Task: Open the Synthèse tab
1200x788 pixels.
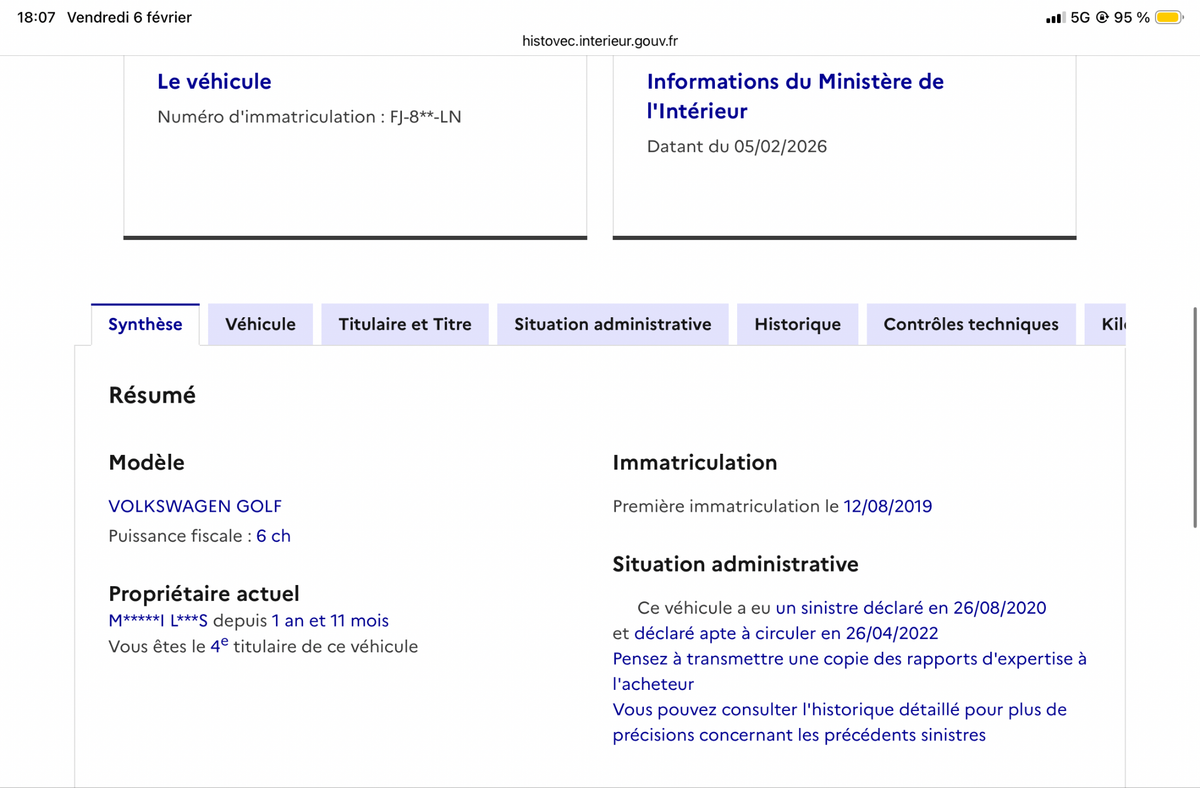Action: coord(145,324)
